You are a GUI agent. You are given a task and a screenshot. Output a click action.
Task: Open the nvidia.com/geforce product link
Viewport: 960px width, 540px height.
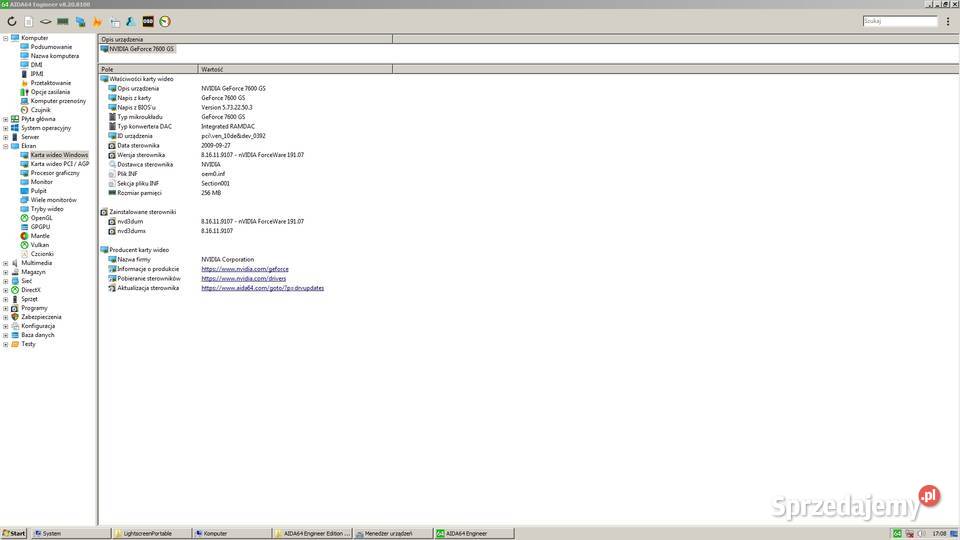coord(244,269)
